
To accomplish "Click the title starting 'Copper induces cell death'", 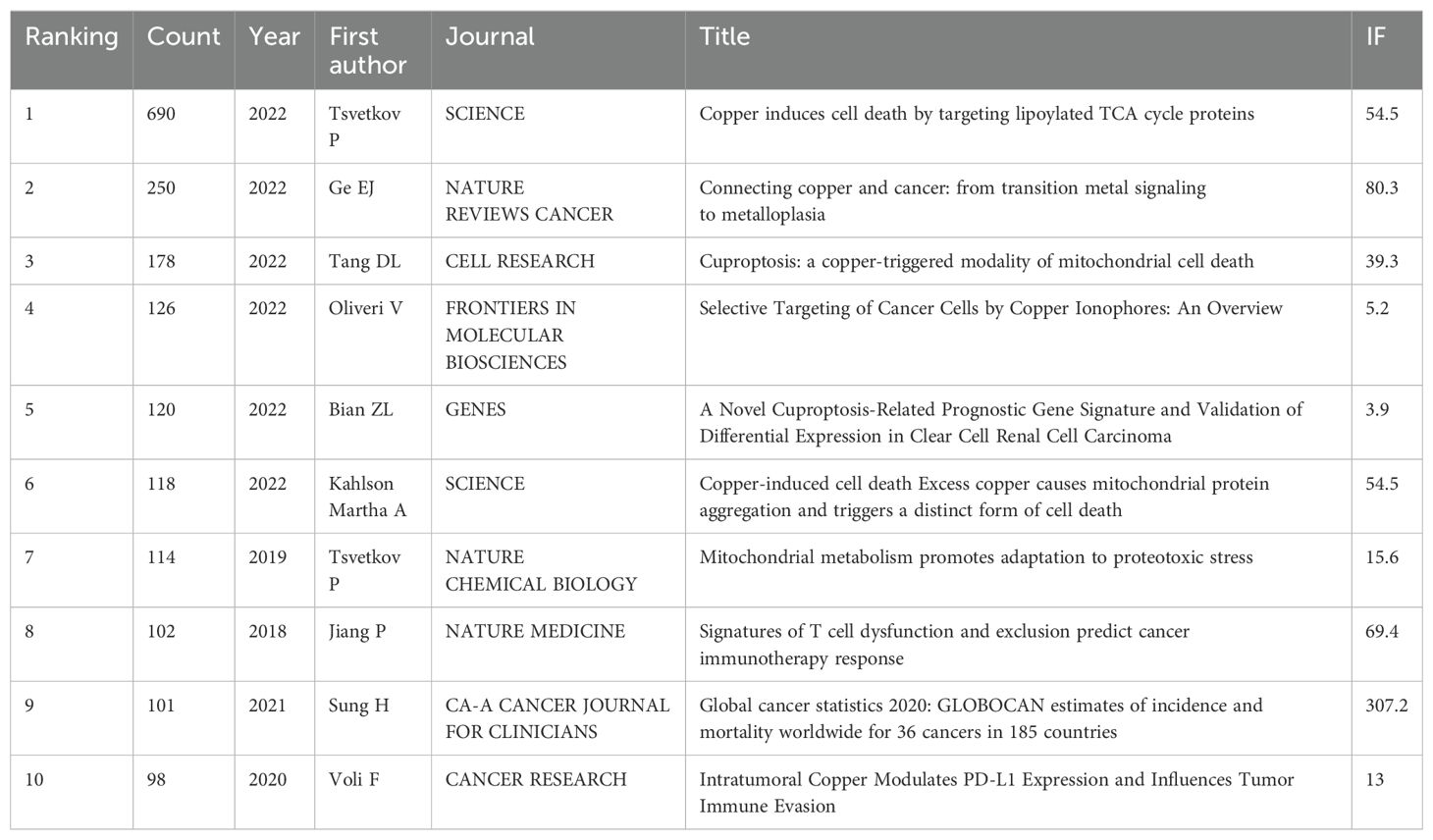I will pos(976,114).
